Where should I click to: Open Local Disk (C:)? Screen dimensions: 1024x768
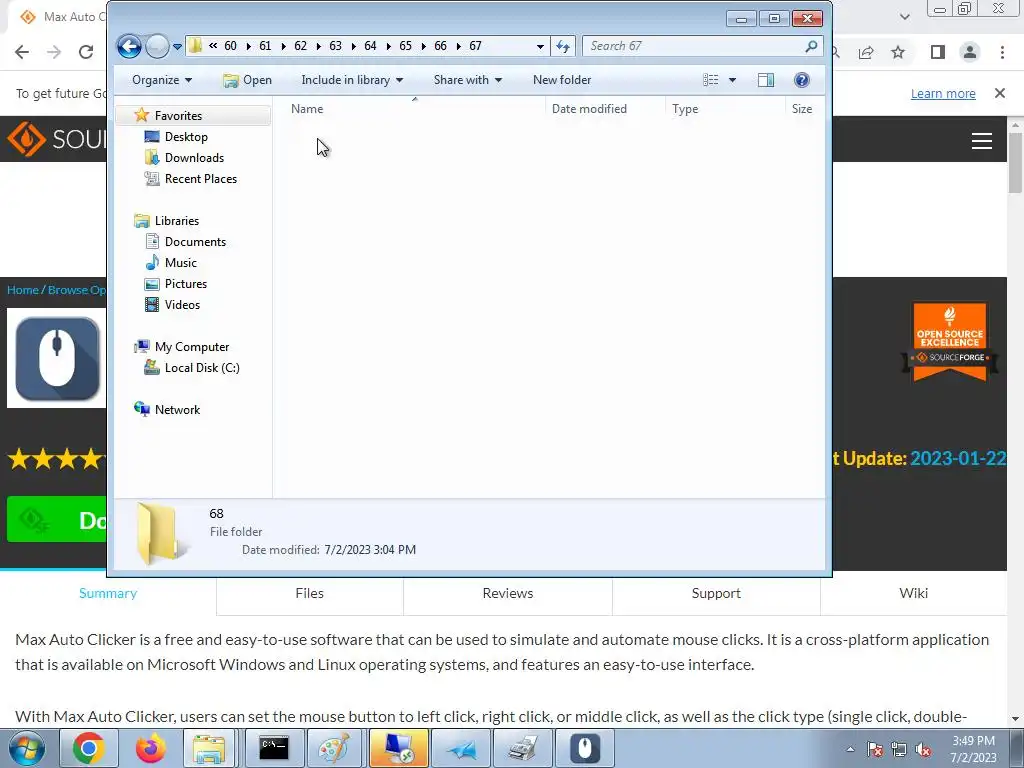point(202,368)
